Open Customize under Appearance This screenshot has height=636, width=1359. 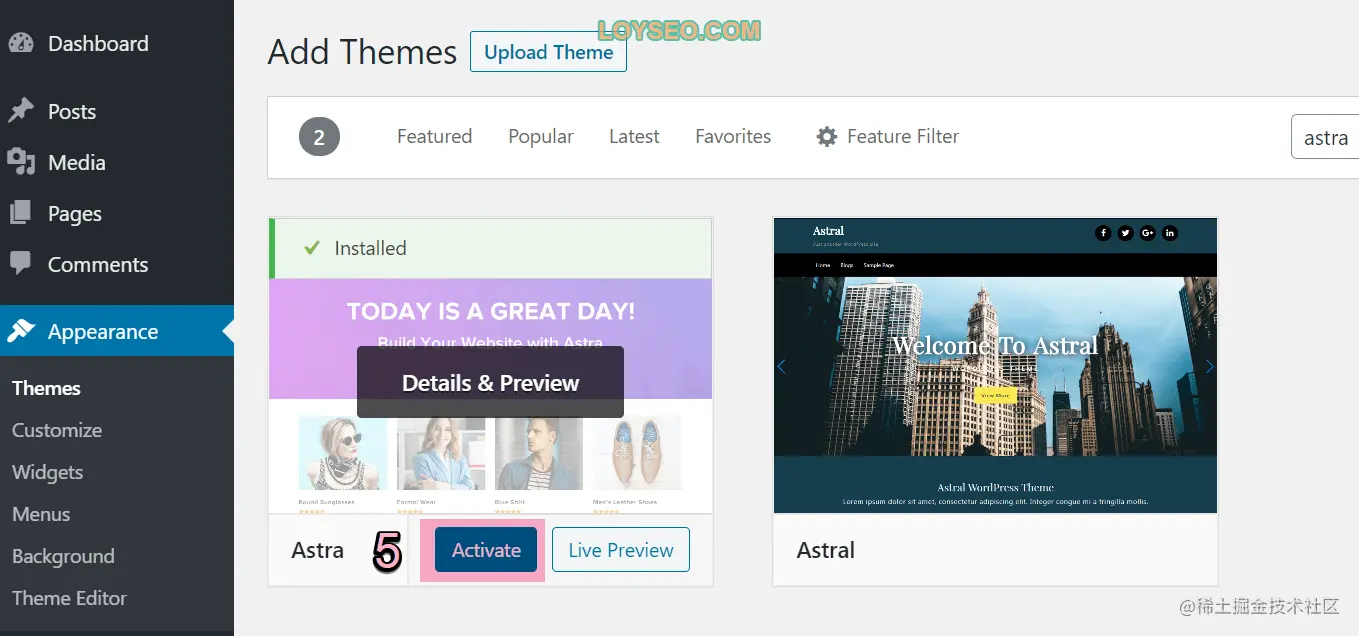57,430
